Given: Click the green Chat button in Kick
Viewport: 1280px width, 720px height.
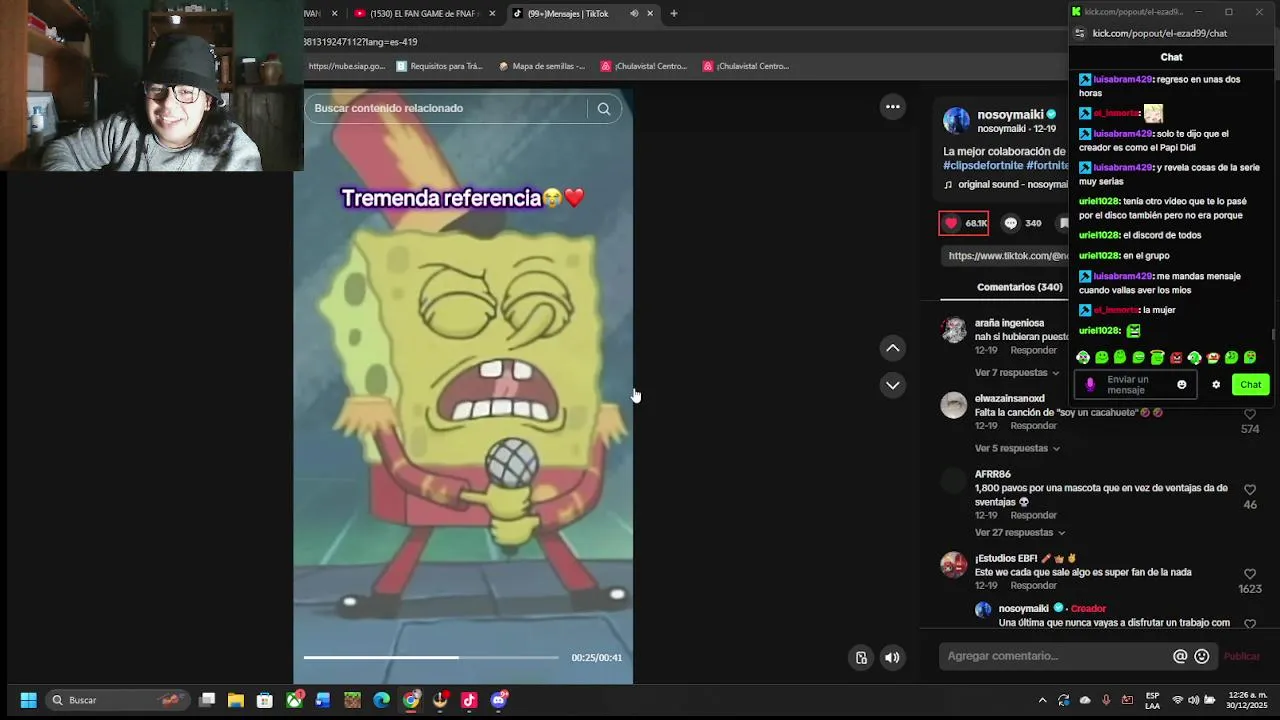Looking at the screenshot, I should 1250,385.
